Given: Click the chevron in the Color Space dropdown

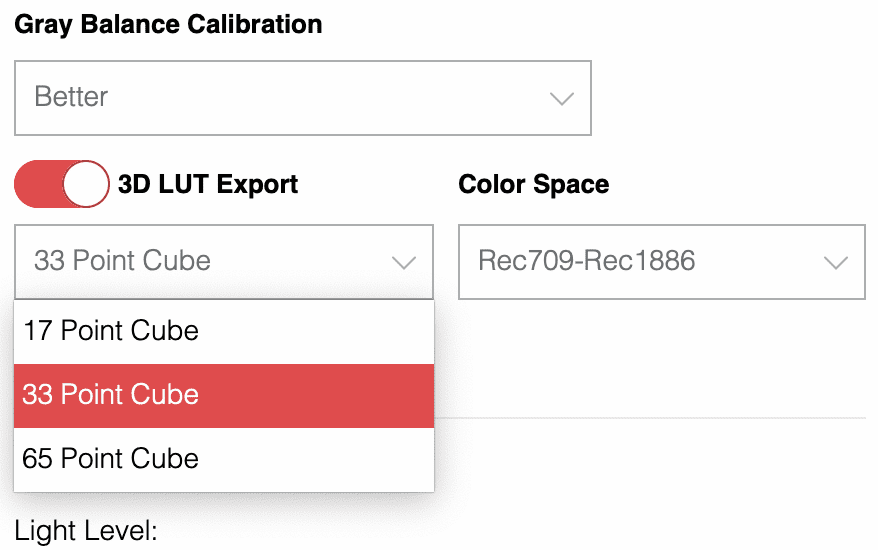Looking at the screenshot, I should (835, 262).
